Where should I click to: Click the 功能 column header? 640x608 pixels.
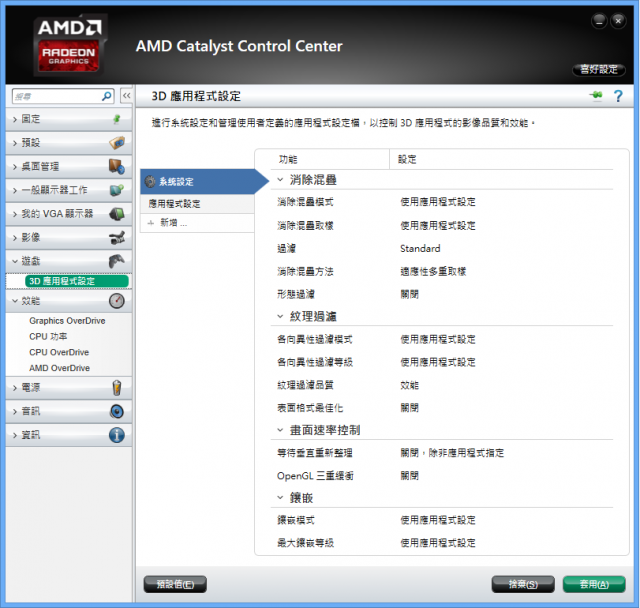tap(288, 160)
